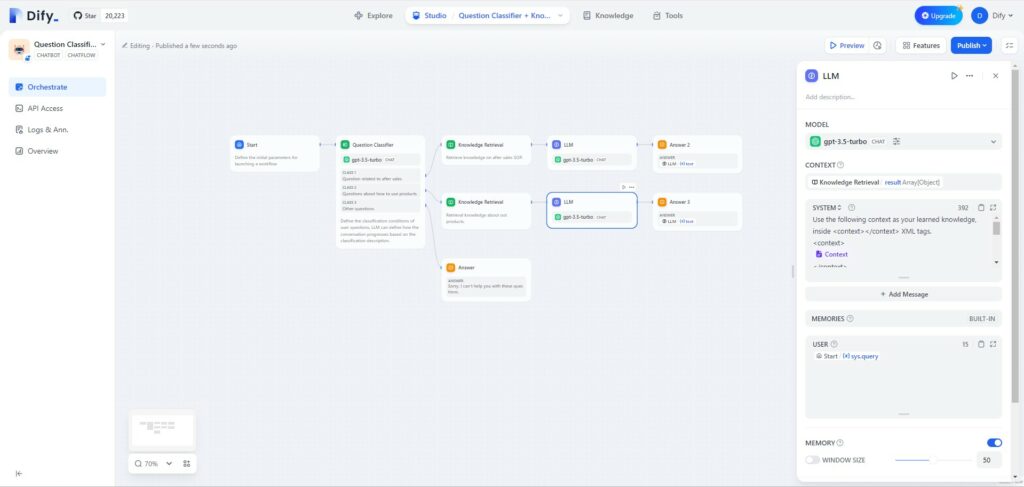Click the Context variable tag in prompt
1024x487 pixels.
(x=831, y=255)
